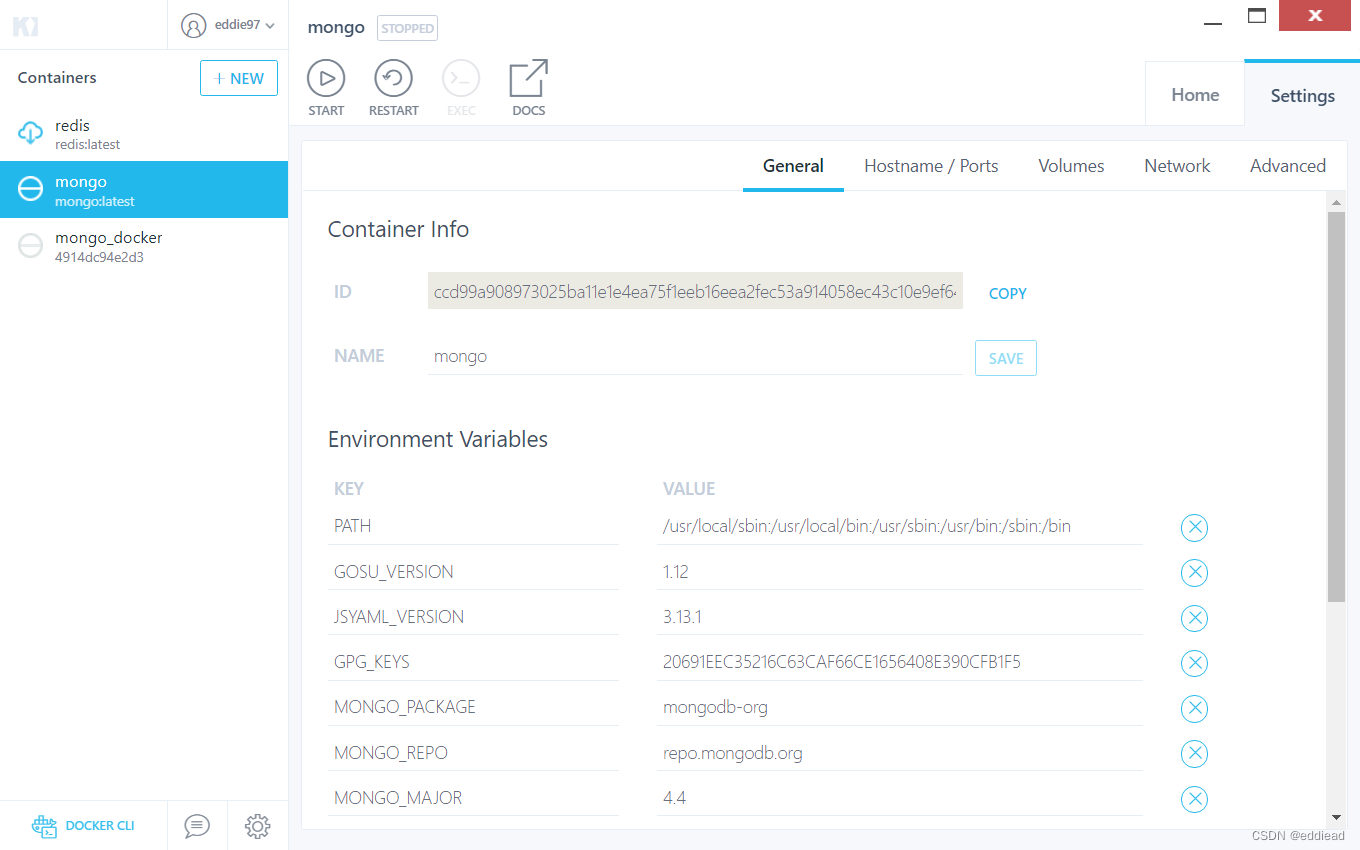The width and height of the screenshot is (1360, 850).
Task: Select the General settings tab
Action: 793,166
